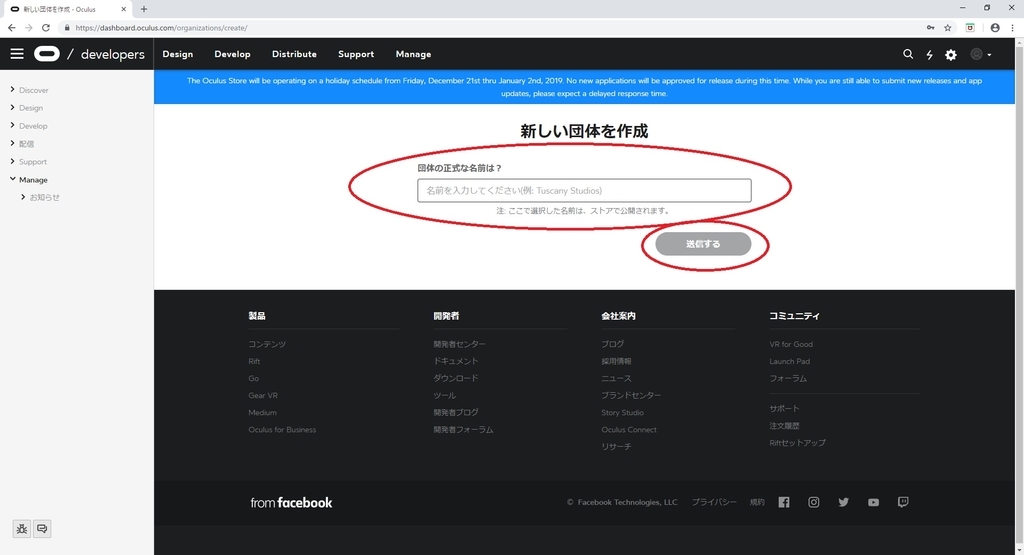Click the lightning bolt icon
This screenshot has height=555, width=1024.
pos(929,55)
